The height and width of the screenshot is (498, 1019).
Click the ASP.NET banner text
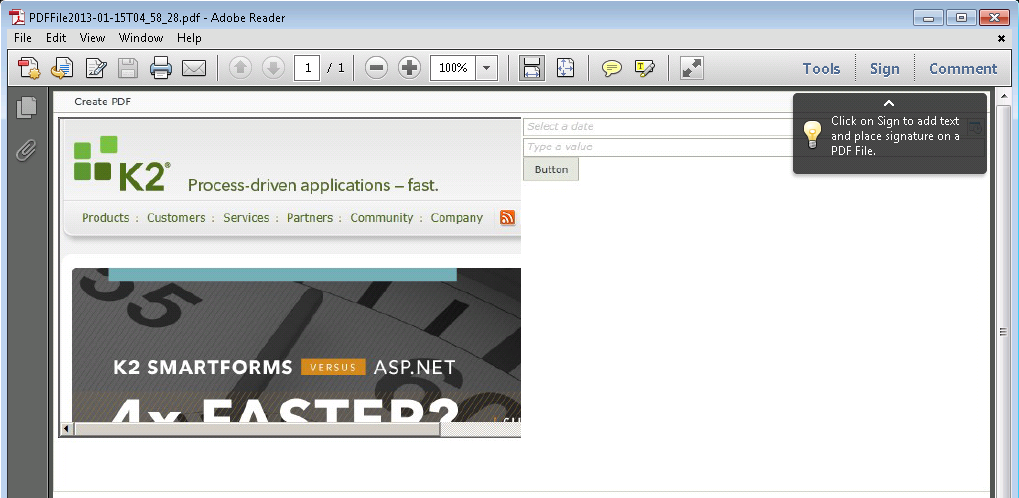[x=415, y=368]
